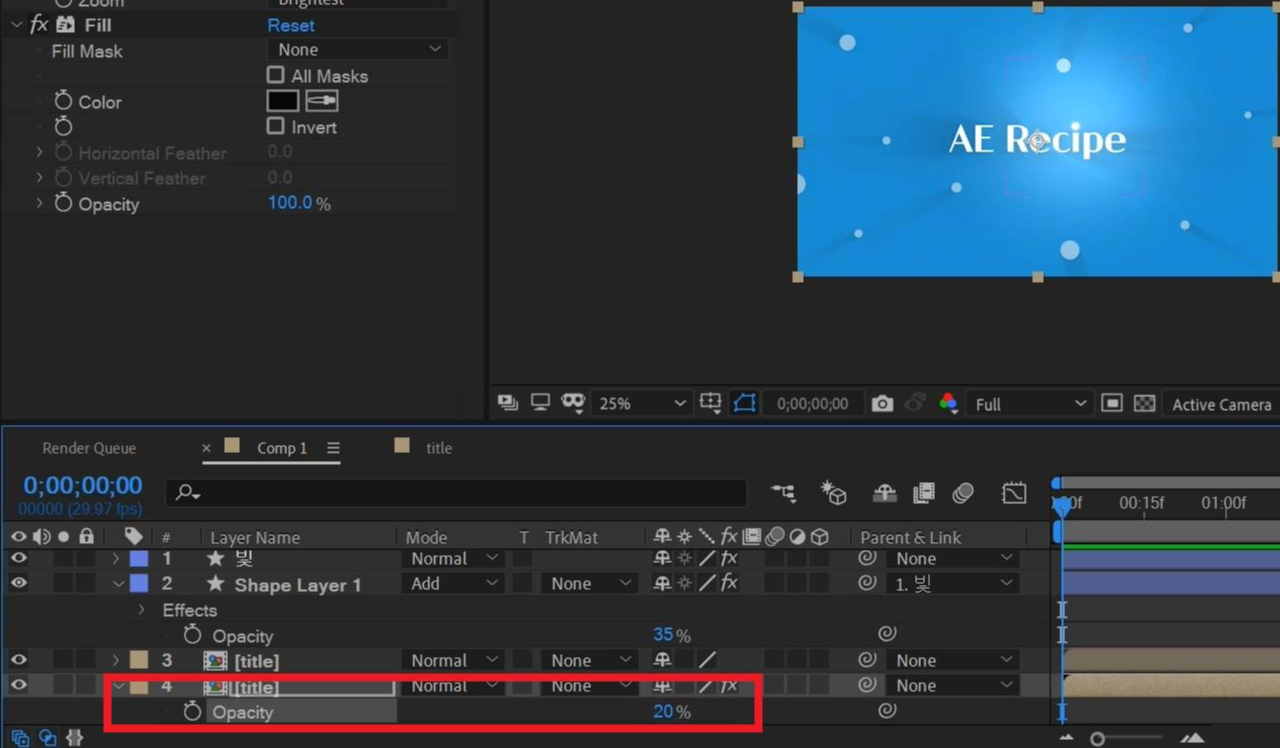Click the 20 opacity value

coord(663,711)
